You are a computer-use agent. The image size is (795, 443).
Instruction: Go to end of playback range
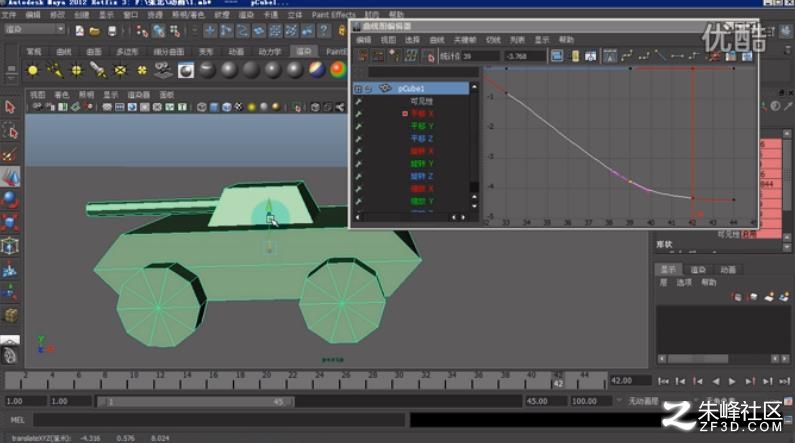[785, 381]
